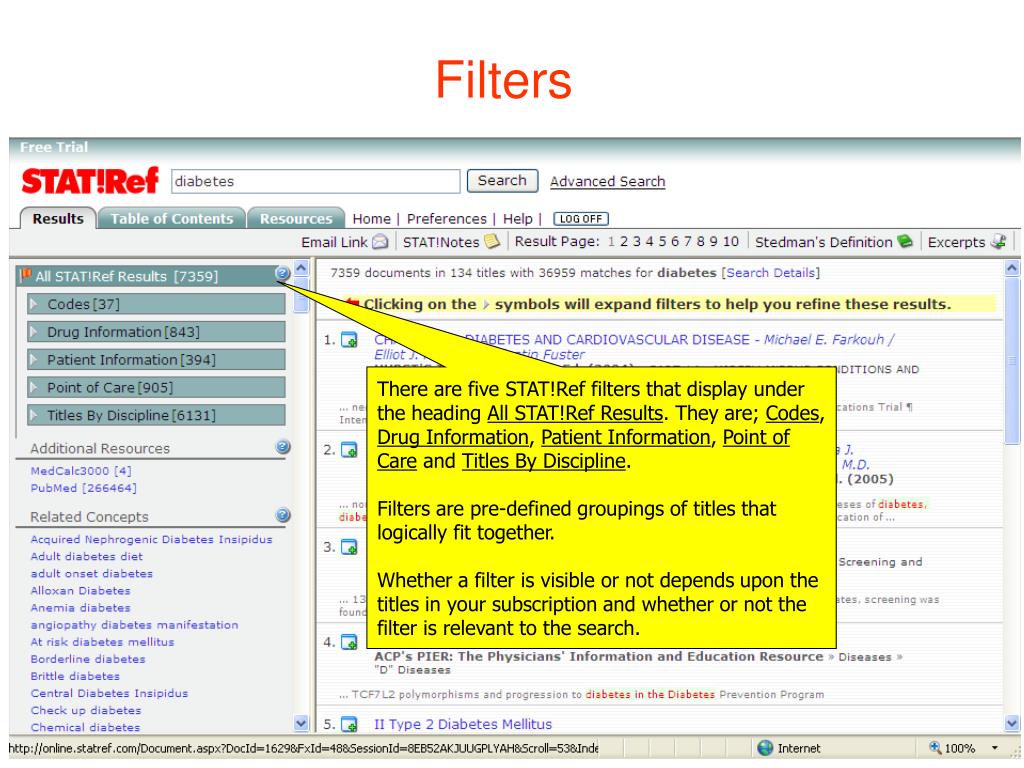Open Alloxan Diabetes concept
The height and width of the screenshot is (768, 1024).
(x=80, y=590)
